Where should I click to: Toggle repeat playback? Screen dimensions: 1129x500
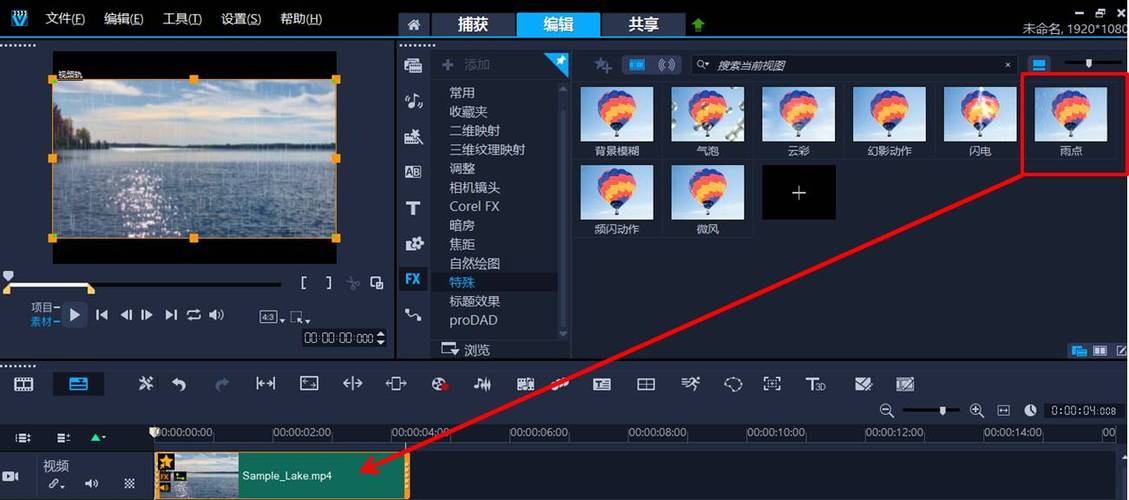(x=194, y=315)
